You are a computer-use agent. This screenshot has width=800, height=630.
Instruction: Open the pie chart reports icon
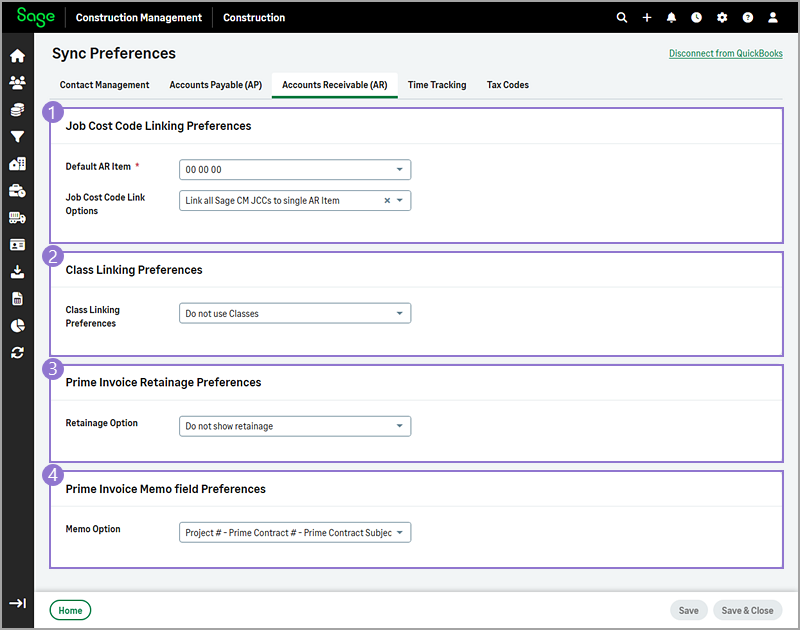[17, 326]
